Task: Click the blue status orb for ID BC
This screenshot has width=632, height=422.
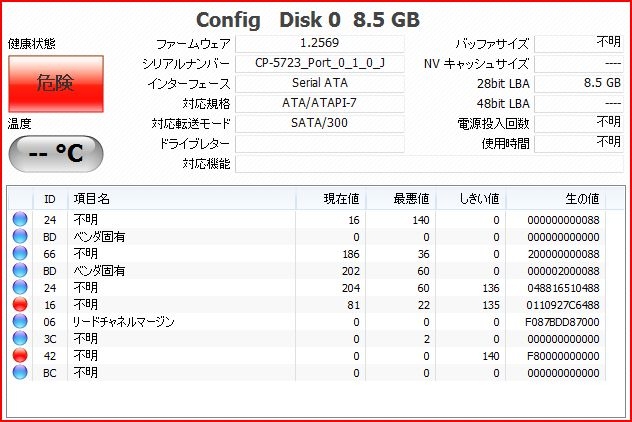Action: pyautogui.click(x=19, y=372)
